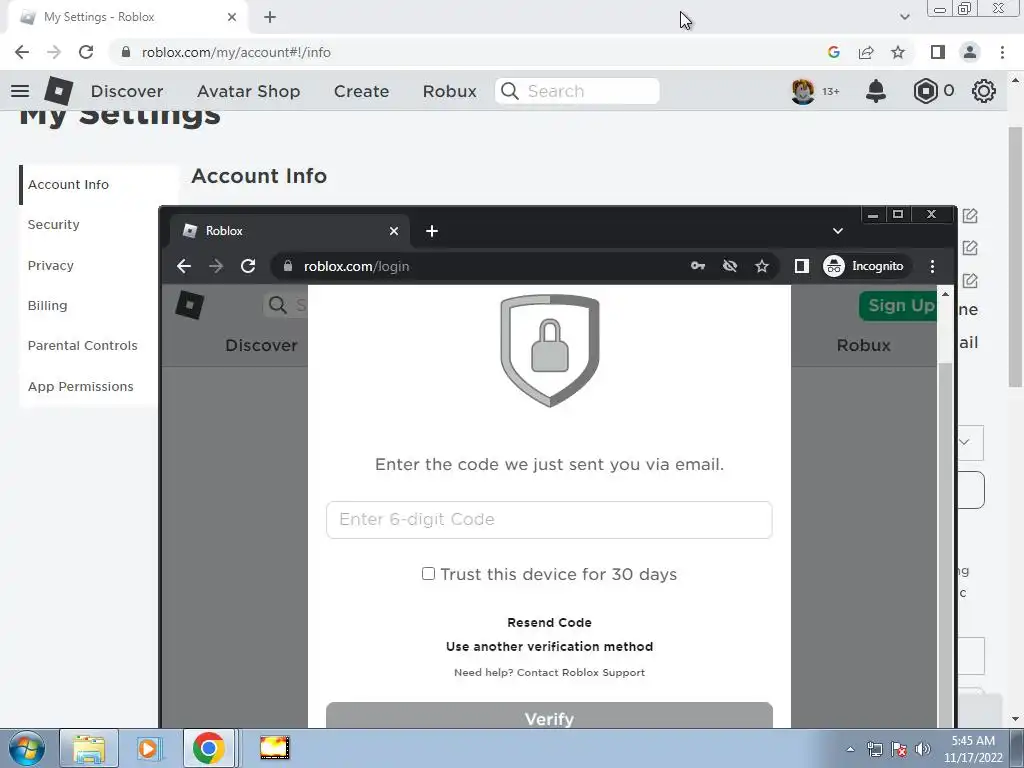Toggle side panel in incognito window

[x=801, y=266]
